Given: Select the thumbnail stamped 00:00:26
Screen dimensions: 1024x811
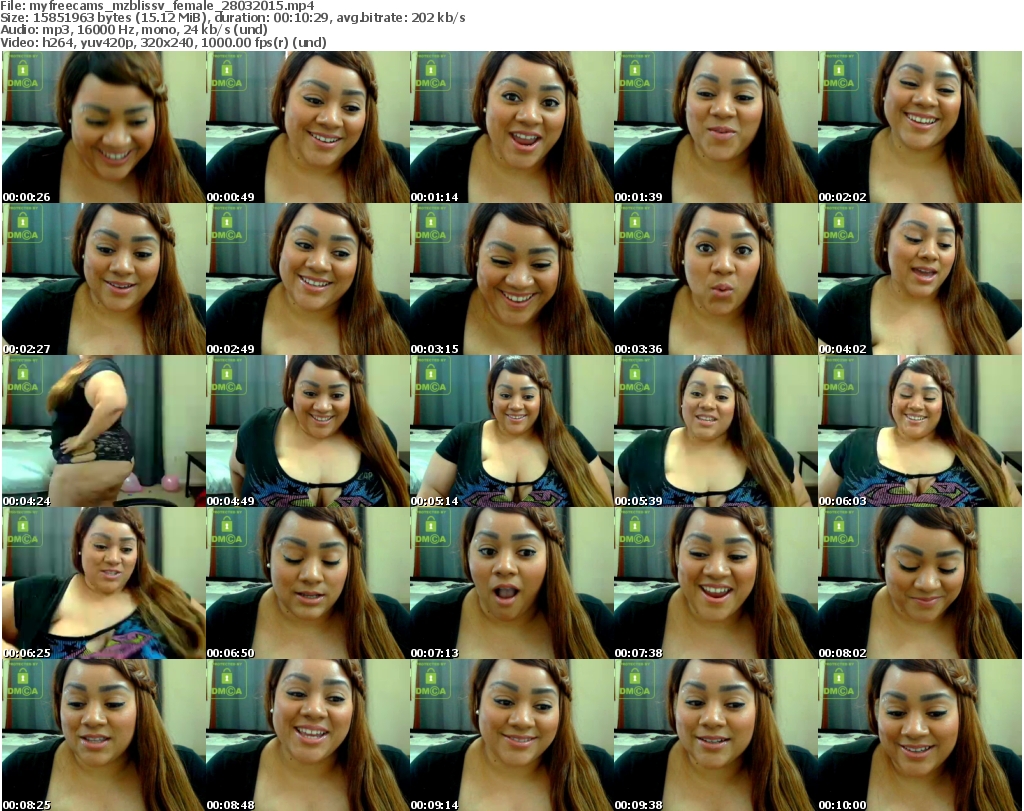Looking at the screenshot, I should 104,127.
